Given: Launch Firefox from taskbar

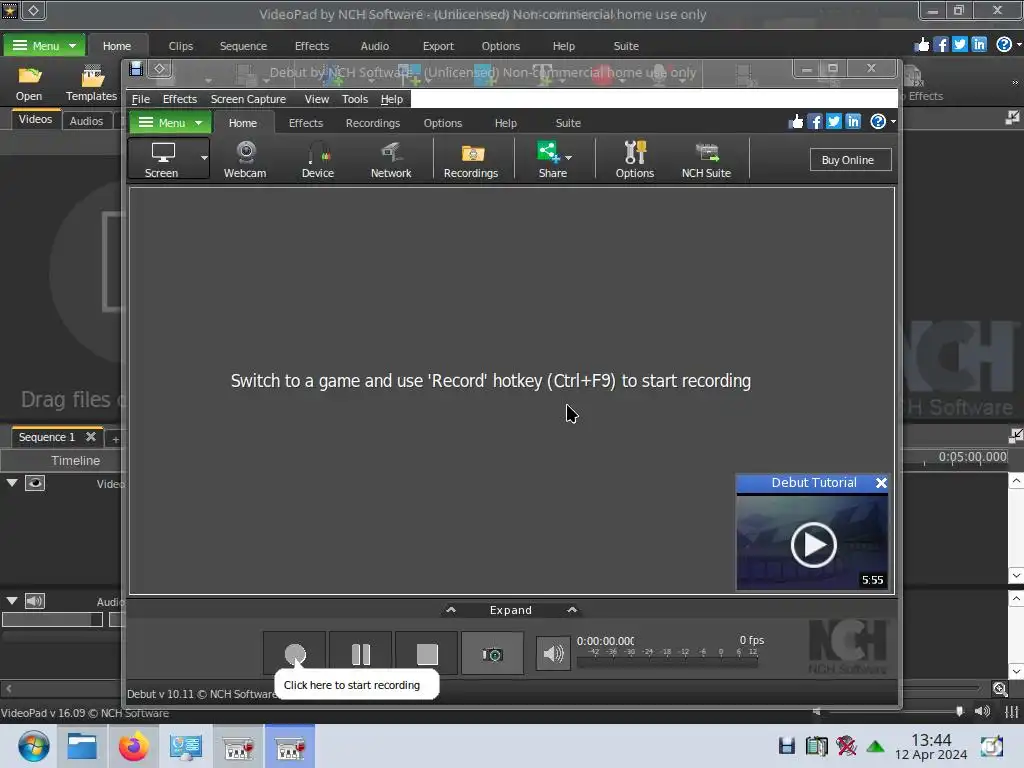Looking at the screenshot, I should [134, 746].
